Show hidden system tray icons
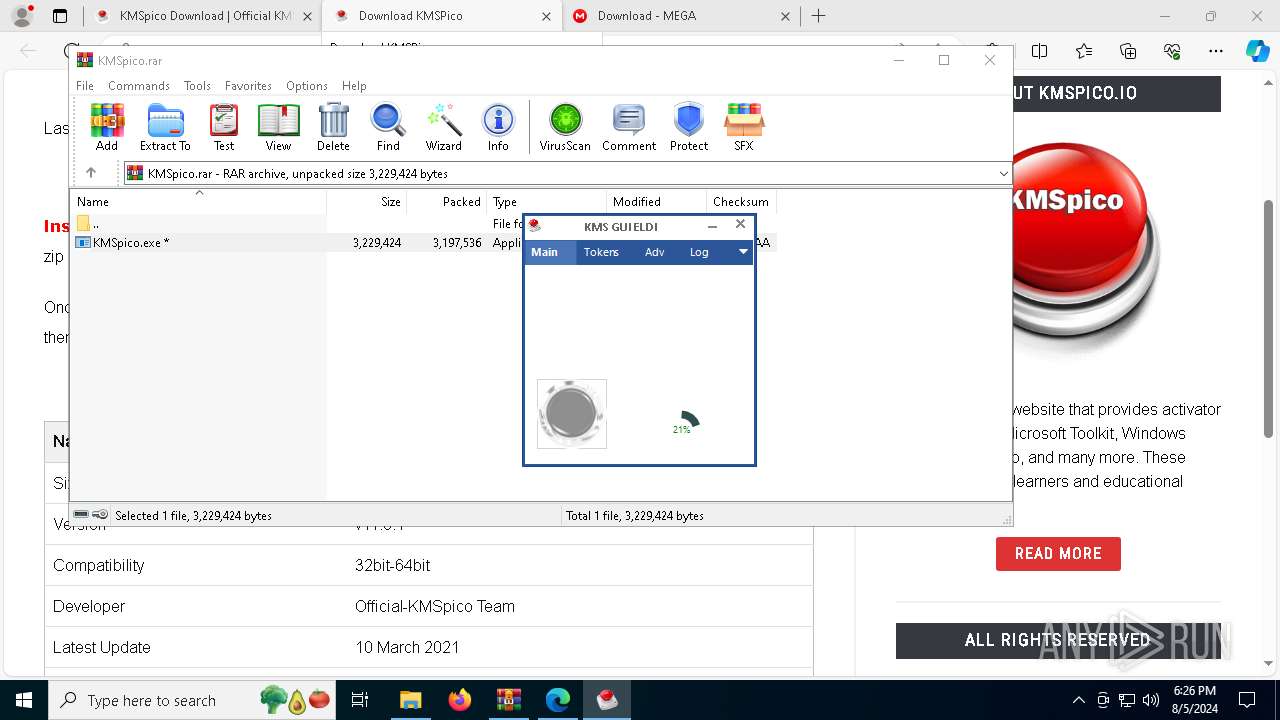The width and height of the screenshot is (1280, 720). click(1078, 700)
